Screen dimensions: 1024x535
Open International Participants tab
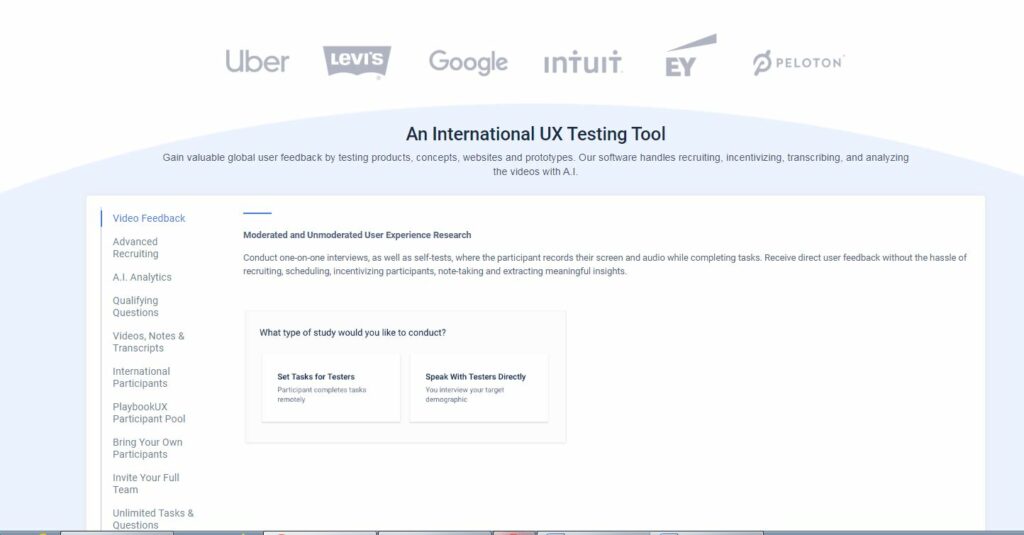click(x=141, y=377)
